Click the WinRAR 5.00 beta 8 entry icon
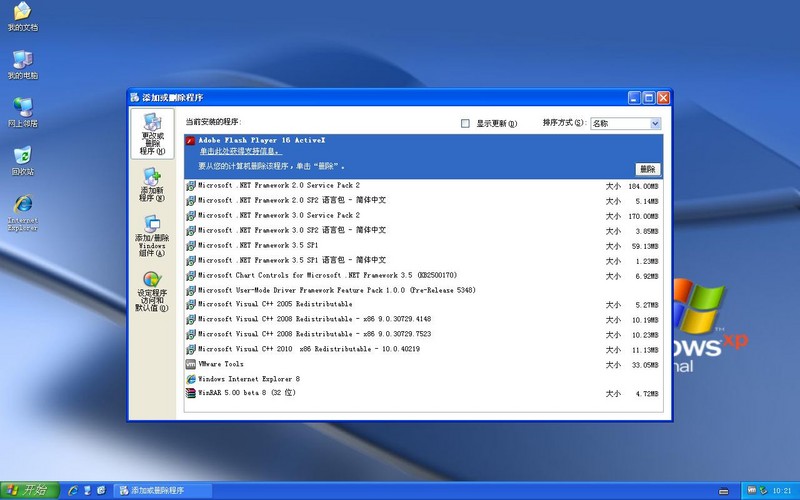The height and width of the screenshot is (500, 800). pos(190,393)
